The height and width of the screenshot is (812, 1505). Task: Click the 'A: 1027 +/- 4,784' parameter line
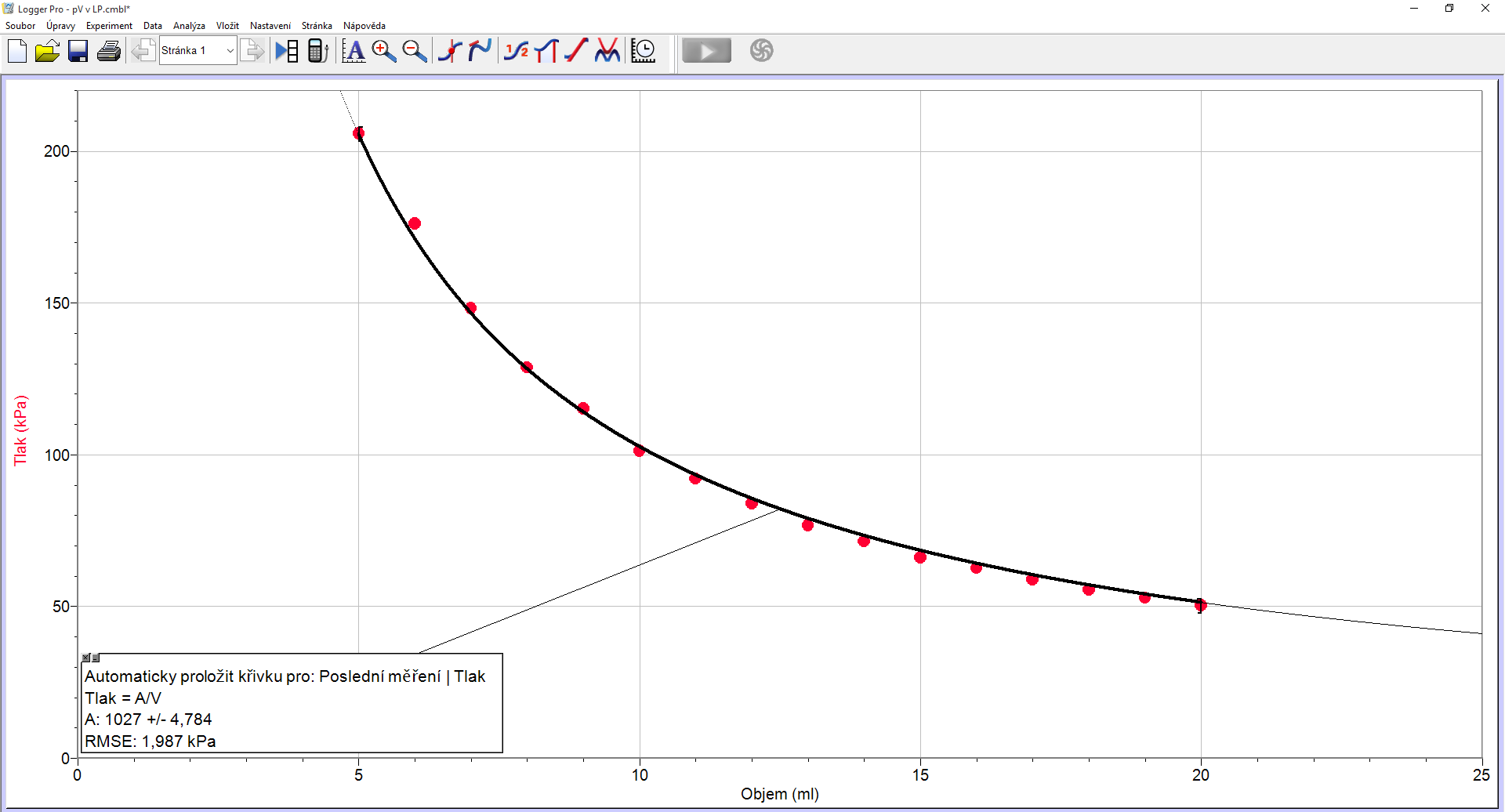coord(148,720)
